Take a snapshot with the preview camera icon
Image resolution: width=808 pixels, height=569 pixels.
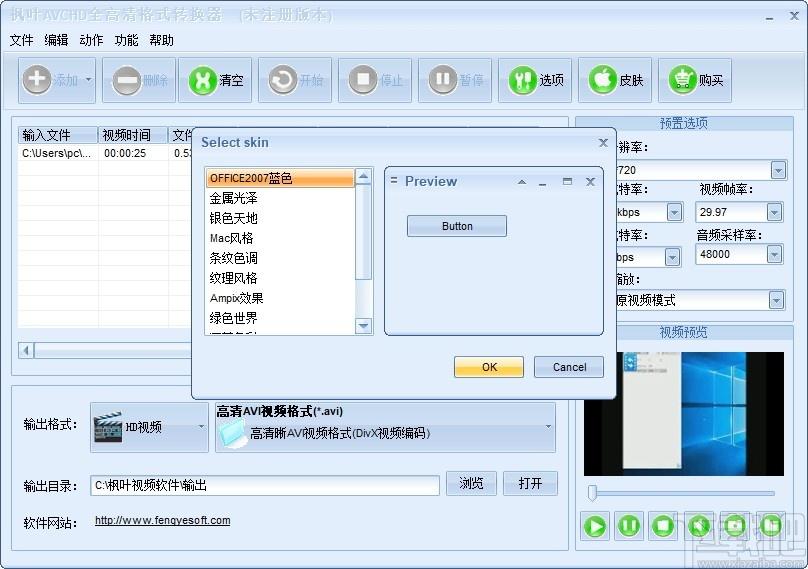[734, 526]
